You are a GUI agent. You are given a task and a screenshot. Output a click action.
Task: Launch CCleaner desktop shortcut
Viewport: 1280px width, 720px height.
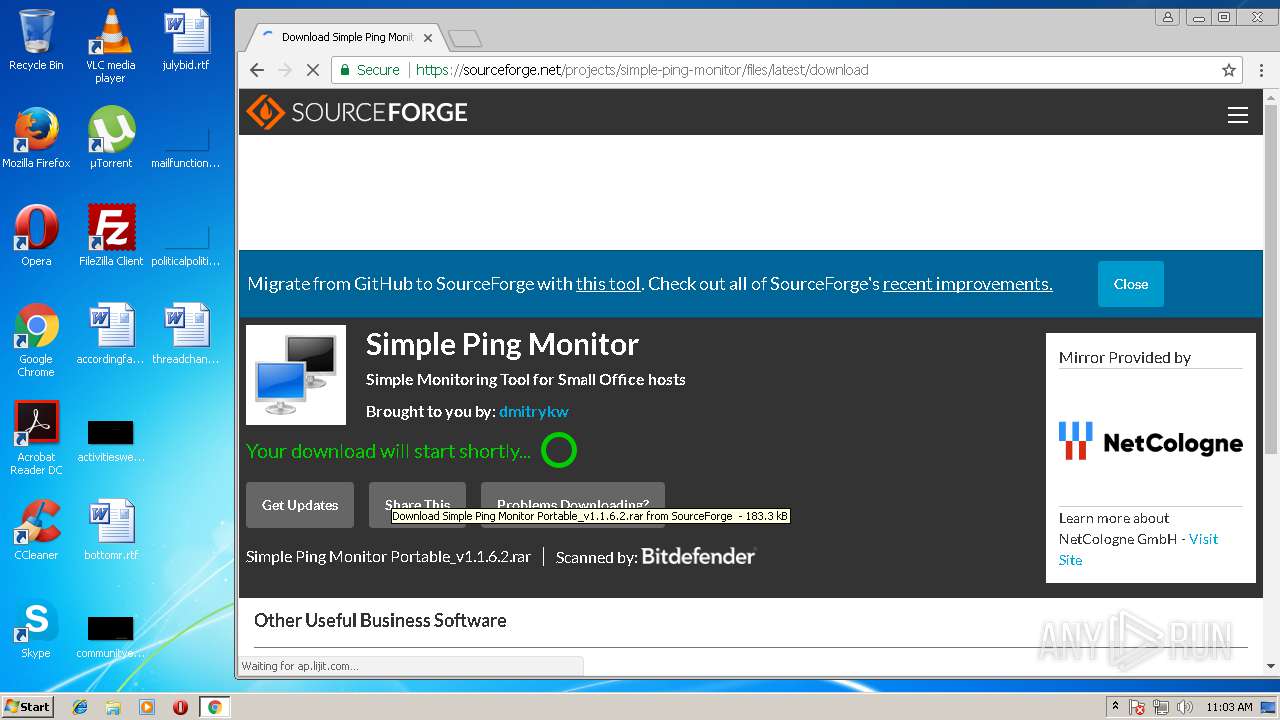pos(36,530)
